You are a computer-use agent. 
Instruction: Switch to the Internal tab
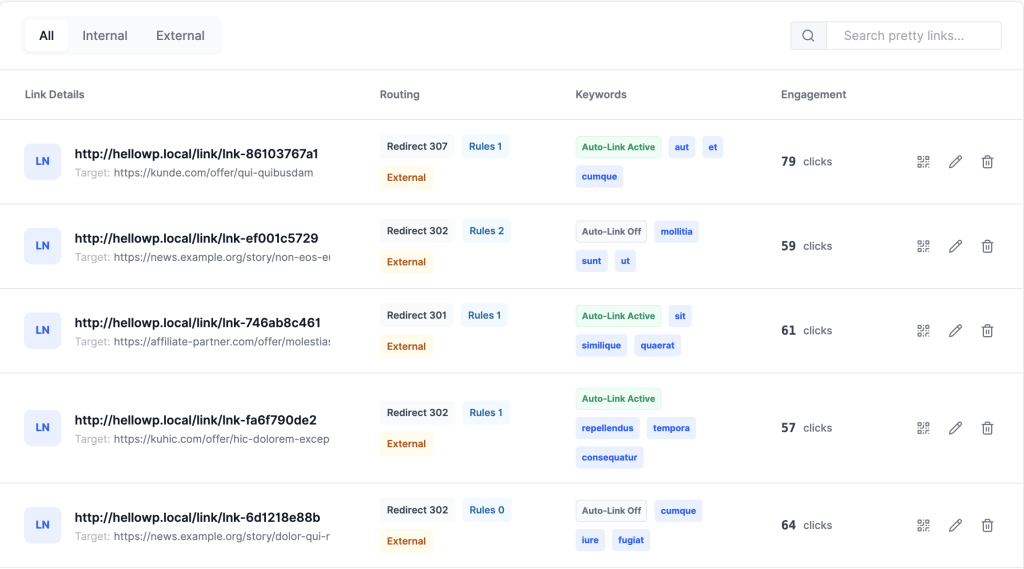(105, 36)
